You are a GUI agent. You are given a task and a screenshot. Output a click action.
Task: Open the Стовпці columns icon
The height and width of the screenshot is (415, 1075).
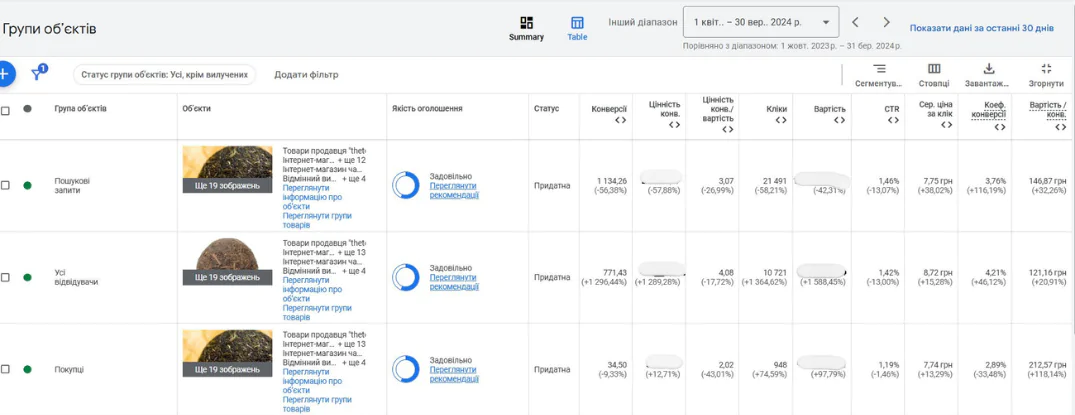934,75
